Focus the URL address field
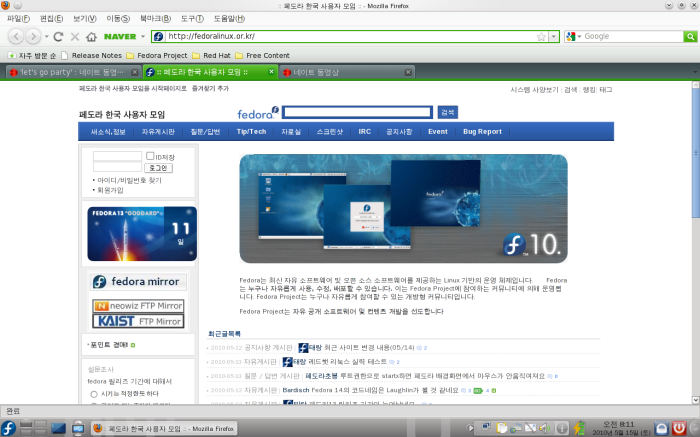This screenshot has height=437, width=700. 350,37
